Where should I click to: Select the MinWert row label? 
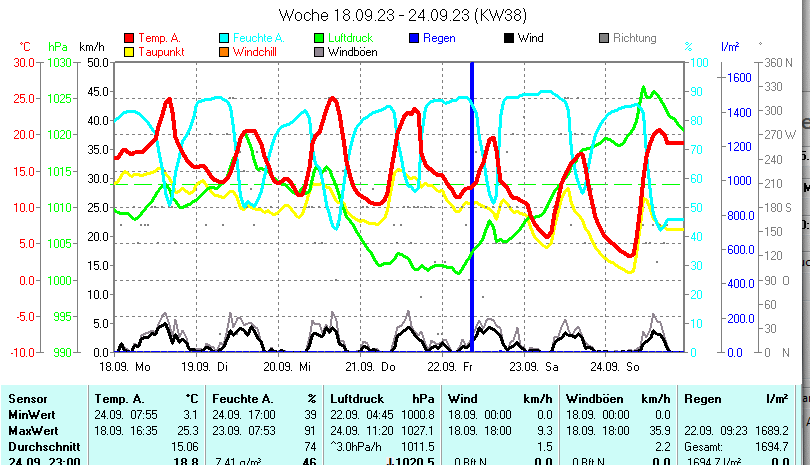point(30,414)
